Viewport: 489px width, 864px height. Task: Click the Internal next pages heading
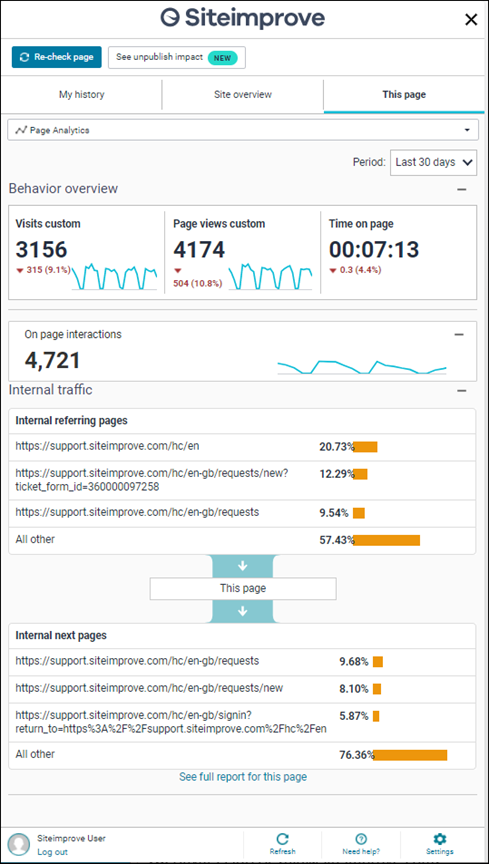point(61,635)
